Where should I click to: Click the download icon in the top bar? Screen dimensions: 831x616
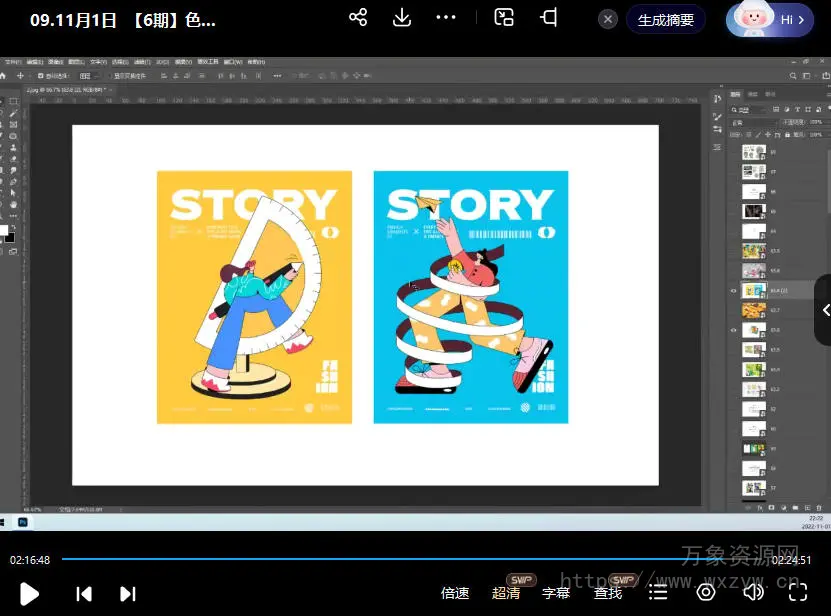point(402,18)
